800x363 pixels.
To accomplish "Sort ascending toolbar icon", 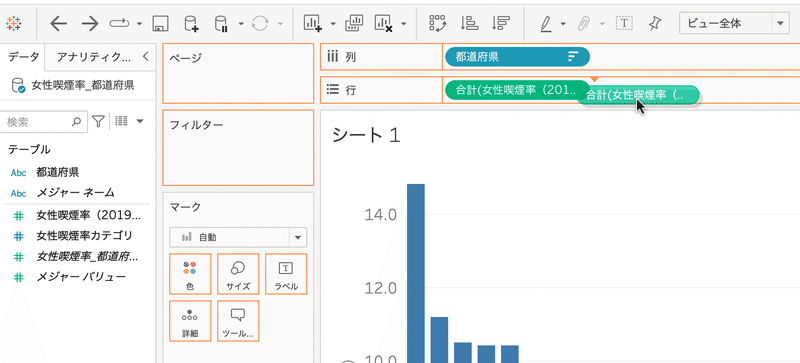I will point(469,23).
